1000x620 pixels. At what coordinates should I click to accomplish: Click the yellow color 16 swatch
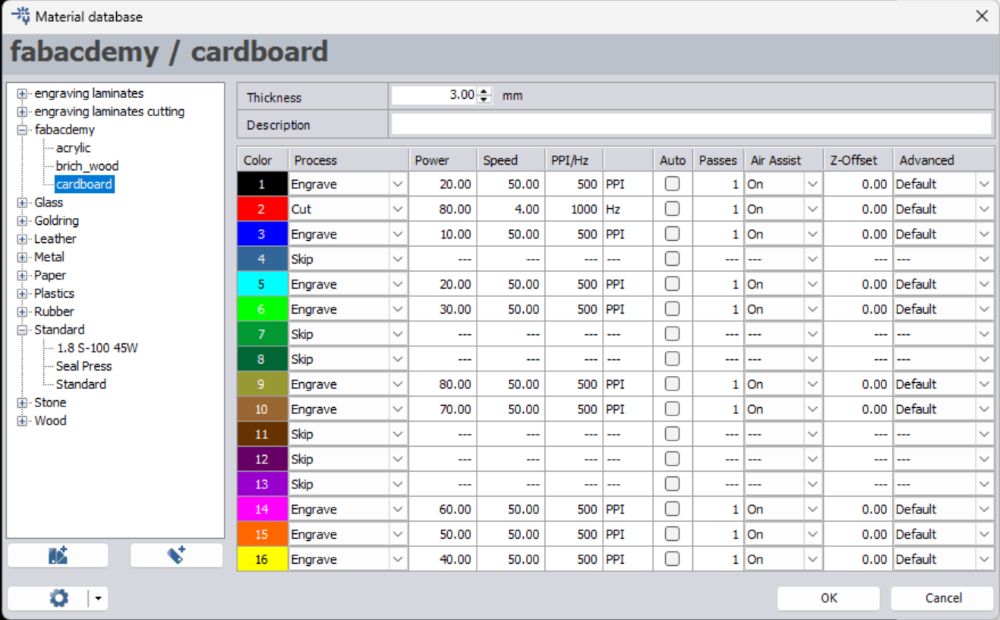point(262,559)
